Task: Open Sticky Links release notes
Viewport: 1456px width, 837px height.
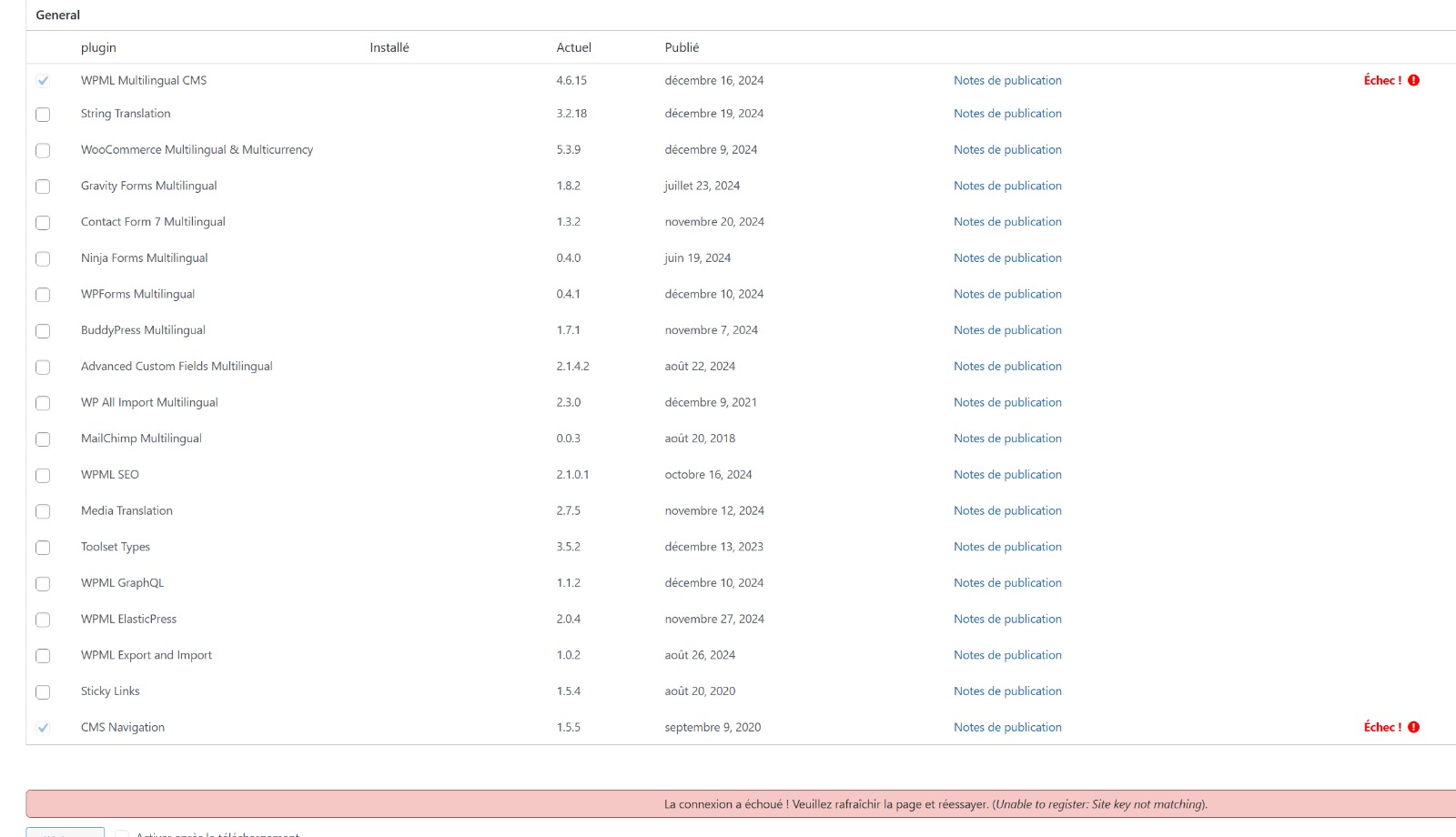Action: [x=1007, y=691]
